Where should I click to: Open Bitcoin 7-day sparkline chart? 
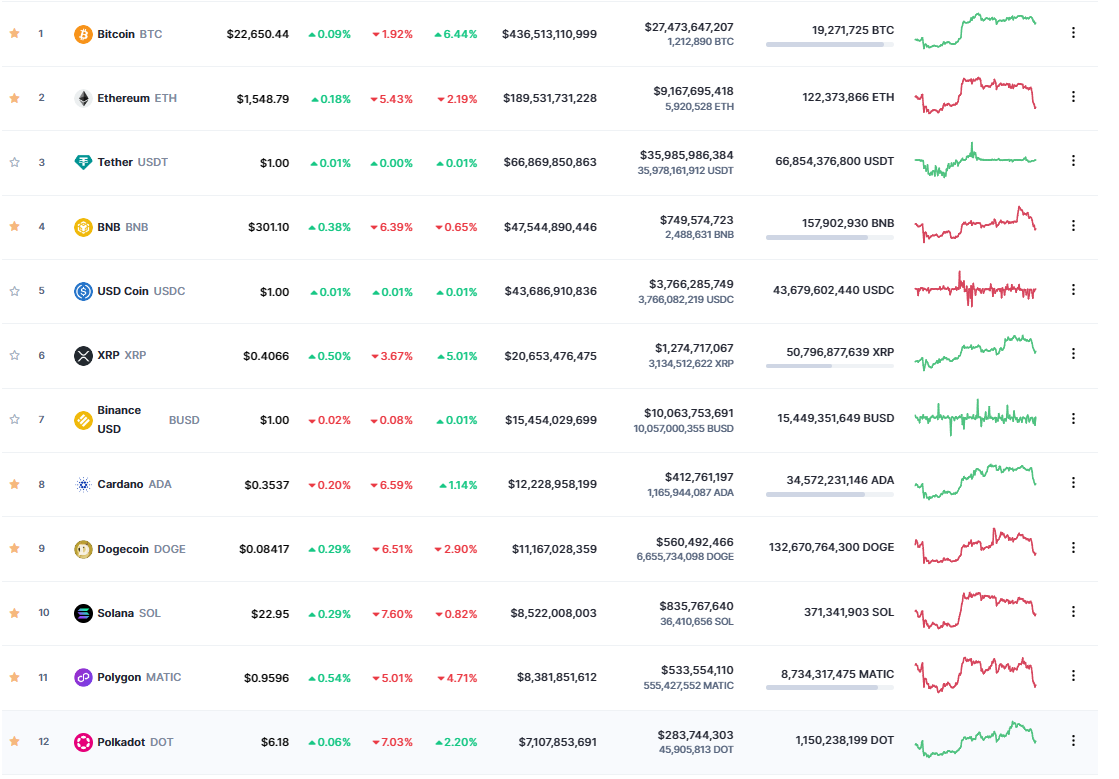(976, 31)
